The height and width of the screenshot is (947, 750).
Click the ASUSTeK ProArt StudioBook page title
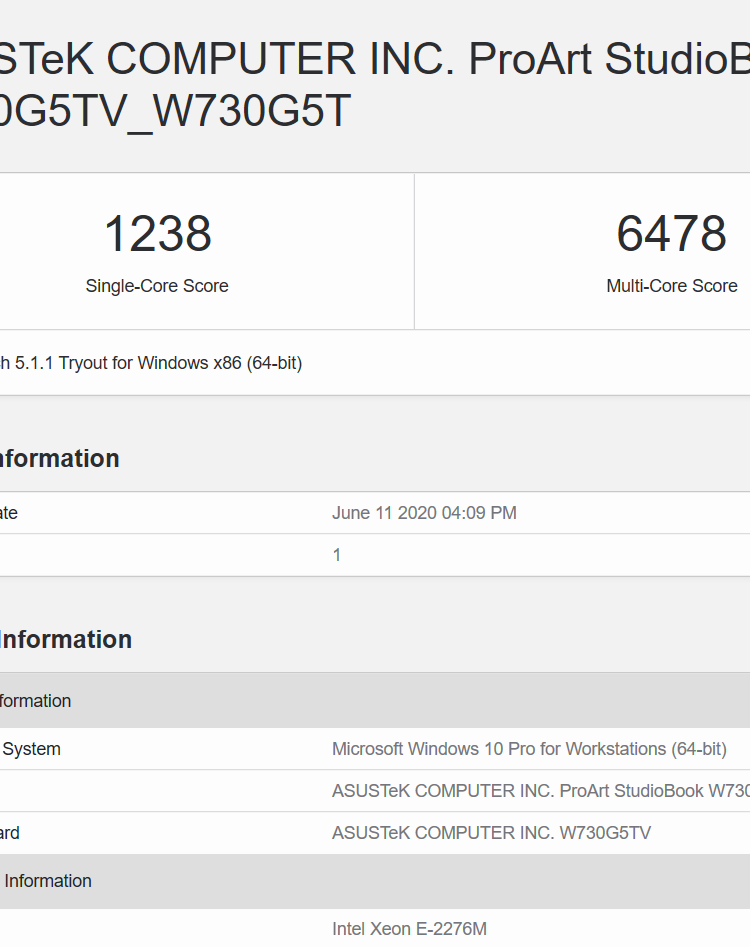[x=375, y=60]
